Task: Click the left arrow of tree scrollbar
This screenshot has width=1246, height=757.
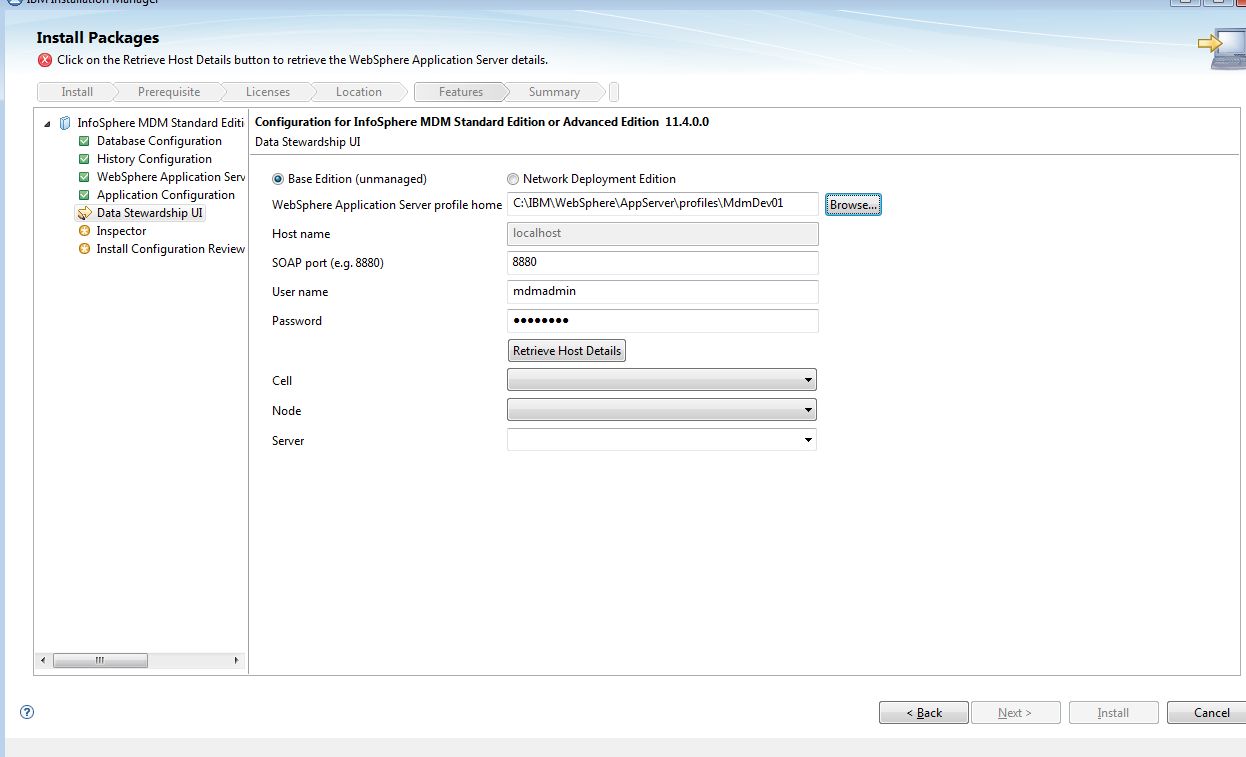Action: 42,660
